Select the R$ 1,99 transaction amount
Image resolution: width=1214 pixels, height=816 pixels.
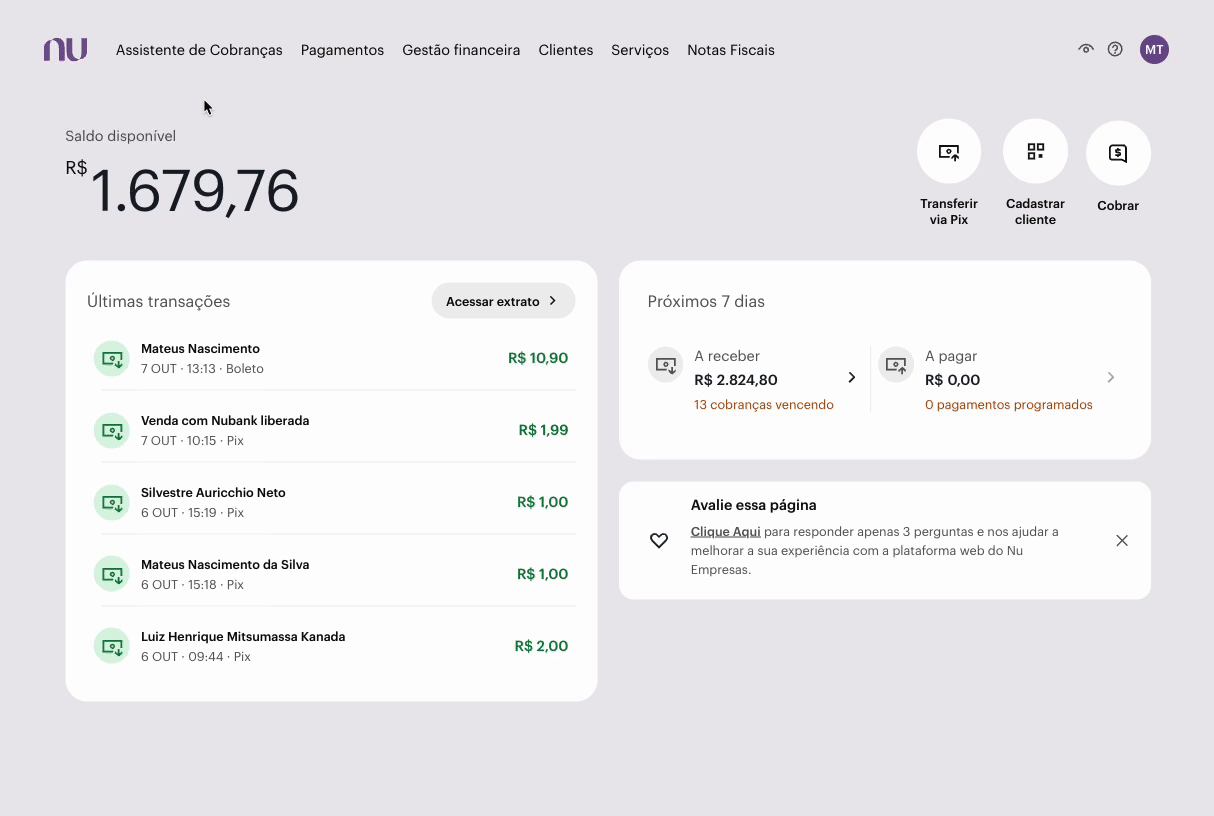tap(543, 430)
